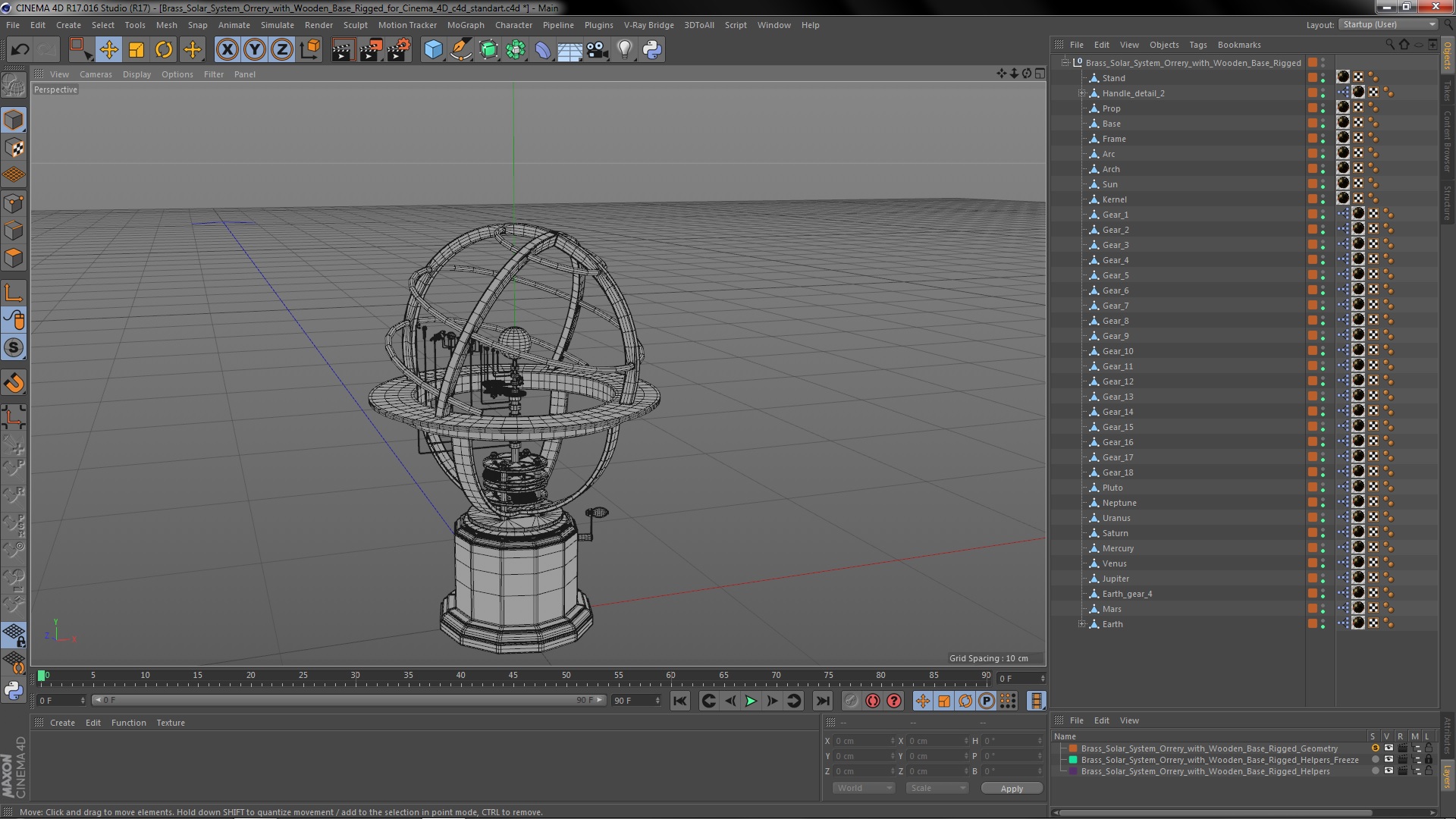Expand the Earth object

coord(1082,624)
